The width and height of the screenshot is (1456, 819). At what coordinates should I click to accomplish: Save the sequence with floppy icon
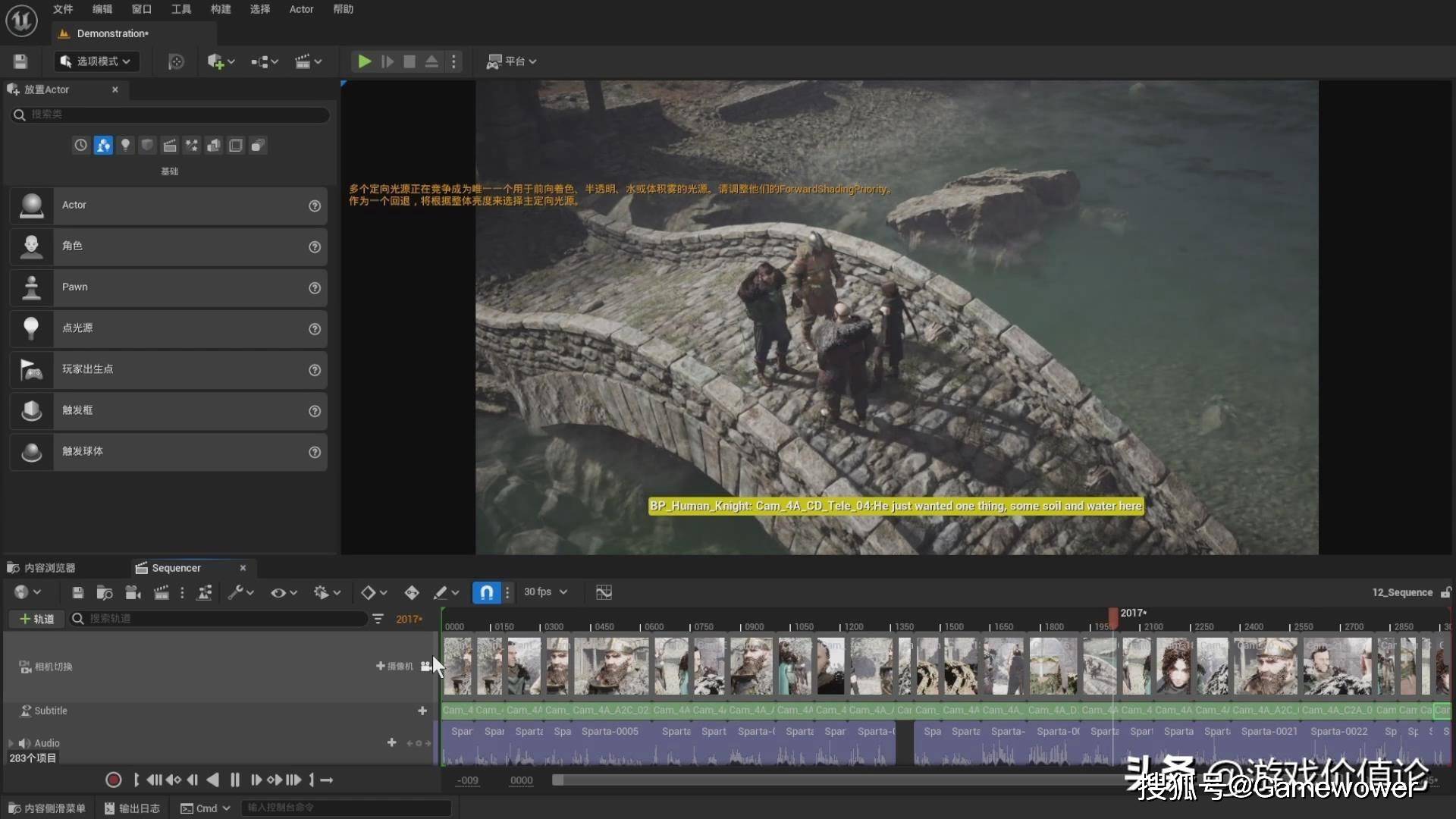[77, 592]
